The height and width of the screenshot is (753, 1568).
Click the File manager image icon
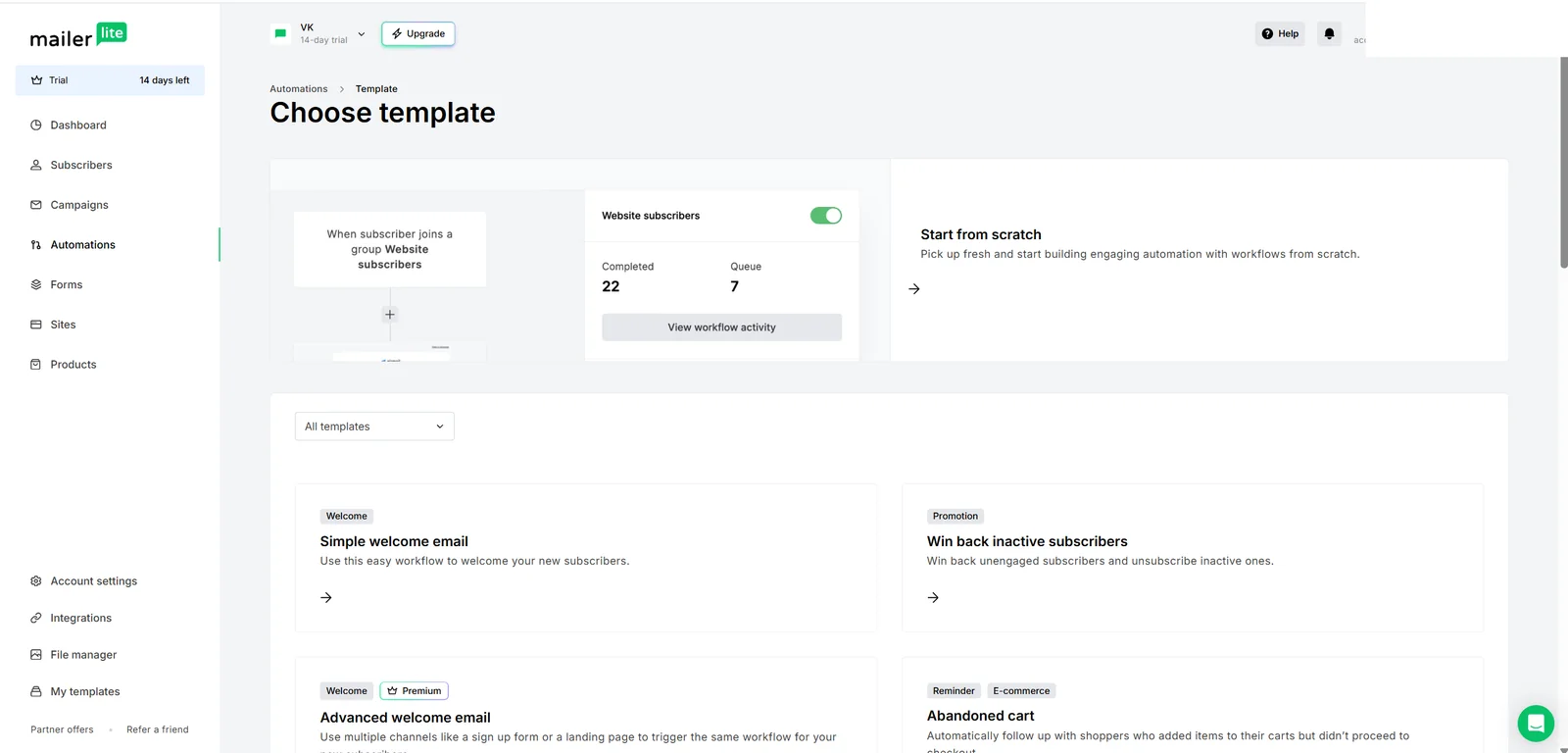(36, 655)
